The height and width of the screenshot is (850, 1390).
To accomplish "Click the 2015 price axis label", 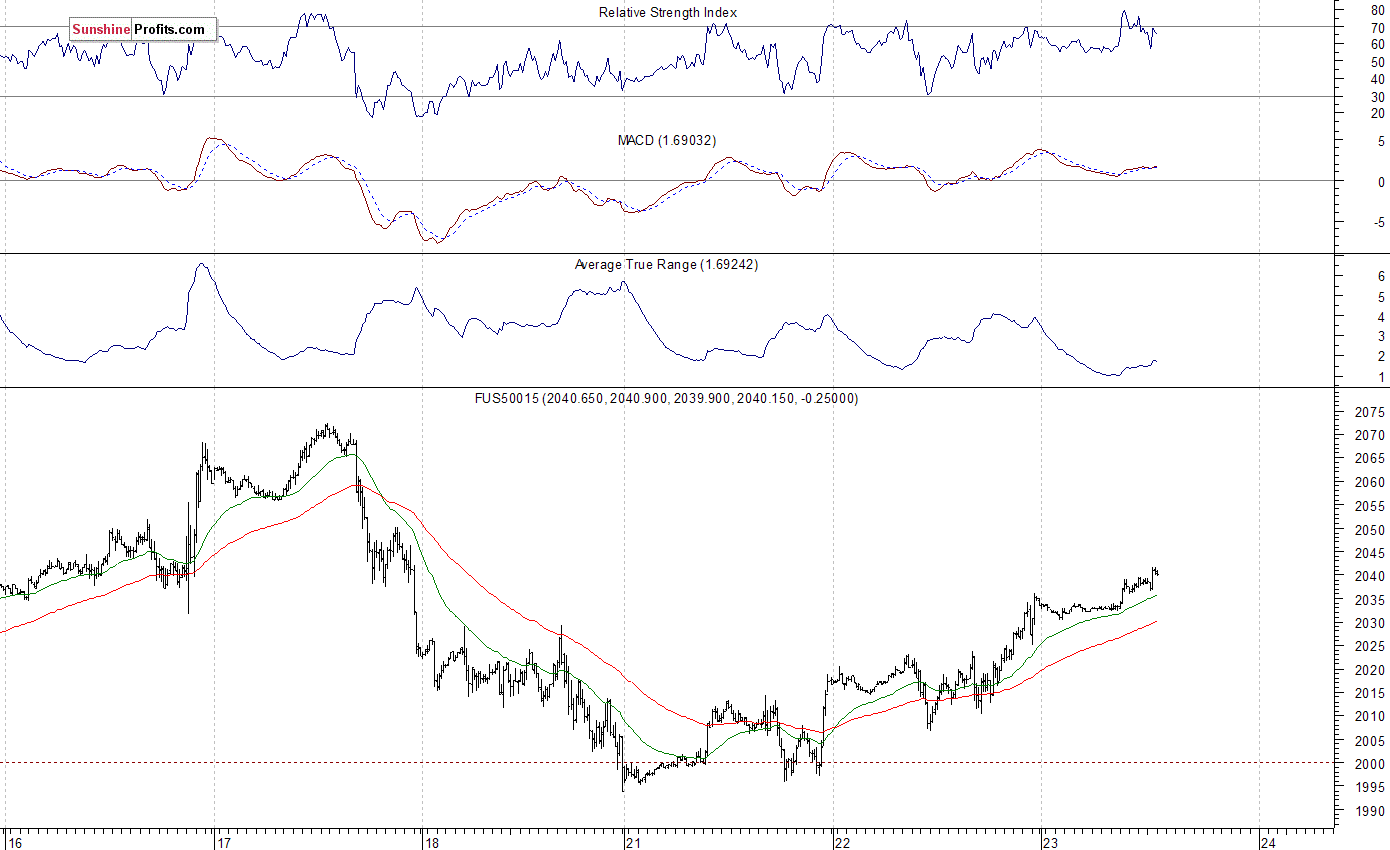I will point(1369,694).
